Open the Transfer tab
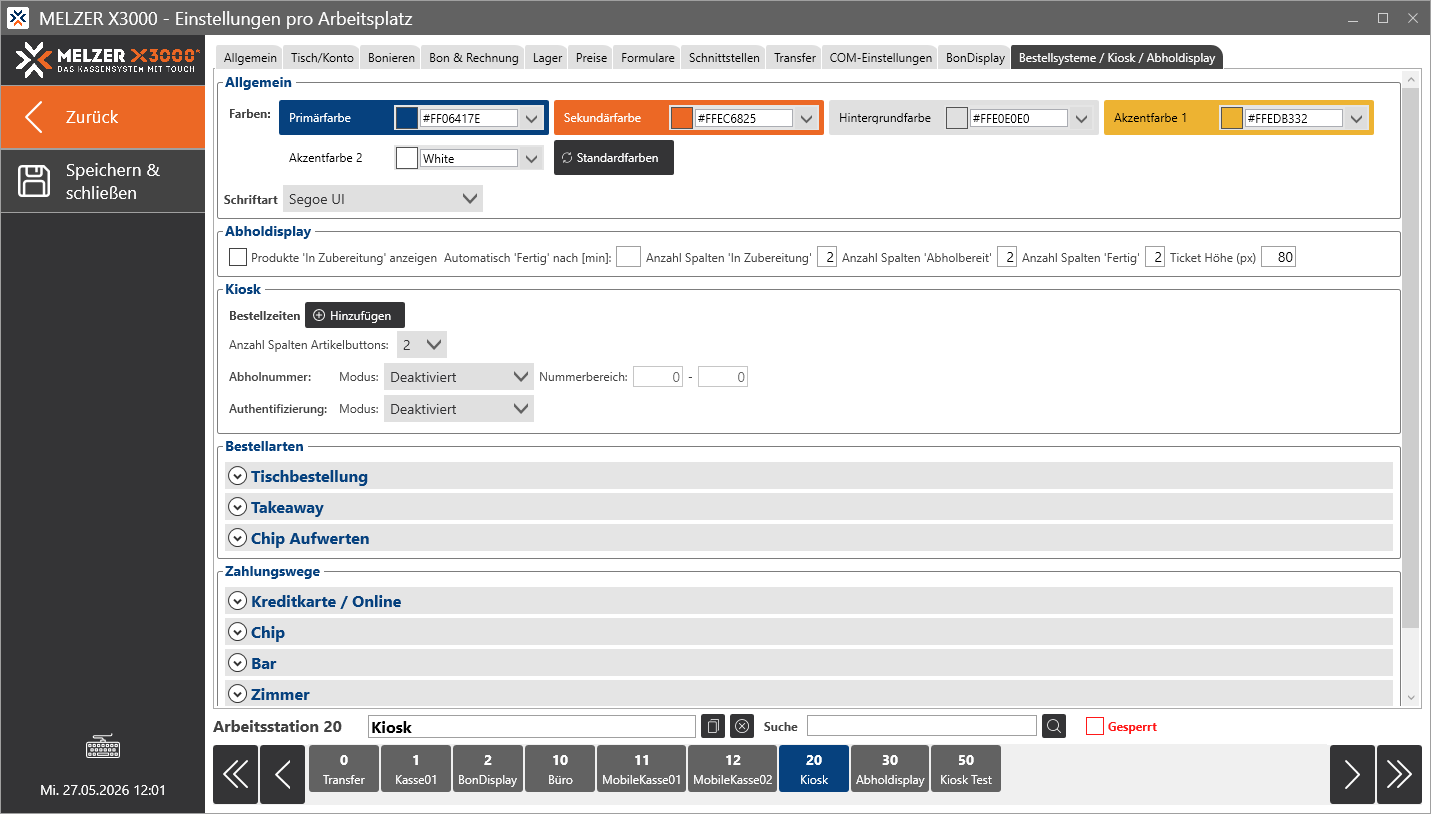The height and width of the screenshot is (814, 1431). click(x=795, y=58)
